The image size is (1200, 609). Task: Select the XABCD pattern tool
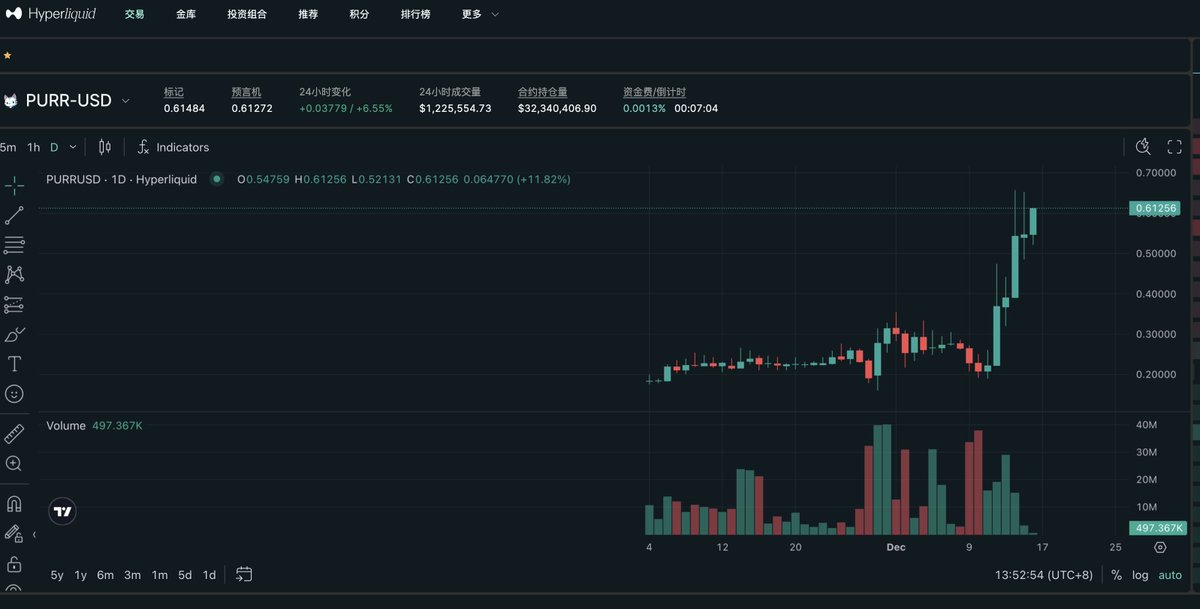[x=14, y=274]
